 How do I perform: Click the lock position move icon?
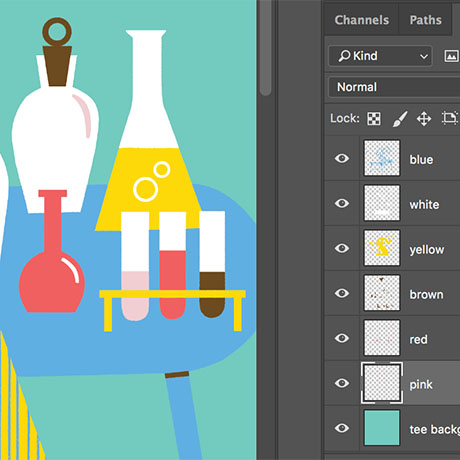click(x=424, y=119)
